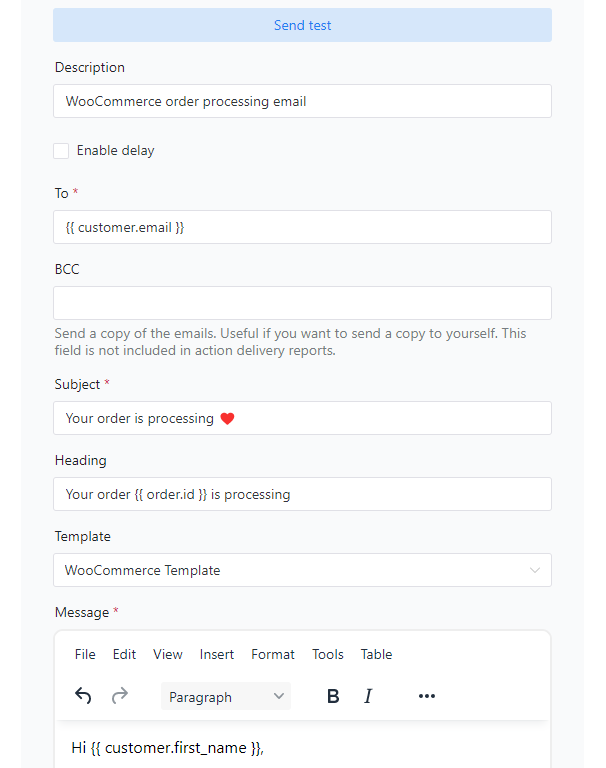The image size is (606, 768).
Task: Click the To recipient field
Action: [302, 227]
